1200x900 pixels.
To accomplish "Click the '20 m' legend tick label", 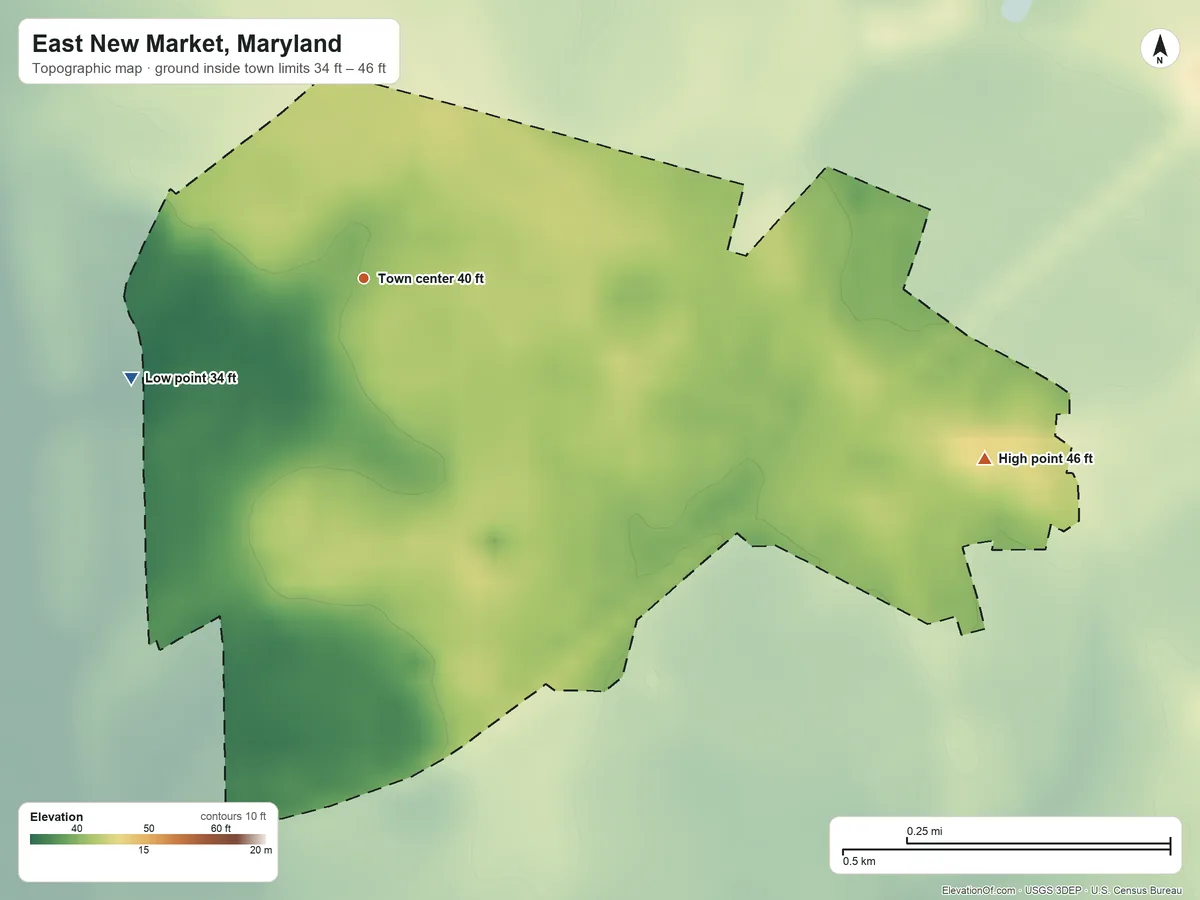I will [260, 850].
